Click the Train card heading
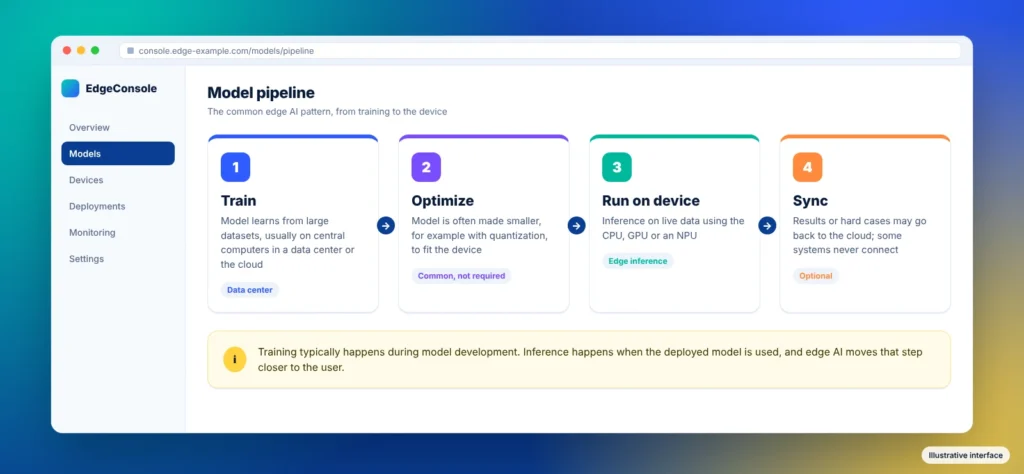1024x474 pixels. click(x=238, y=200)
